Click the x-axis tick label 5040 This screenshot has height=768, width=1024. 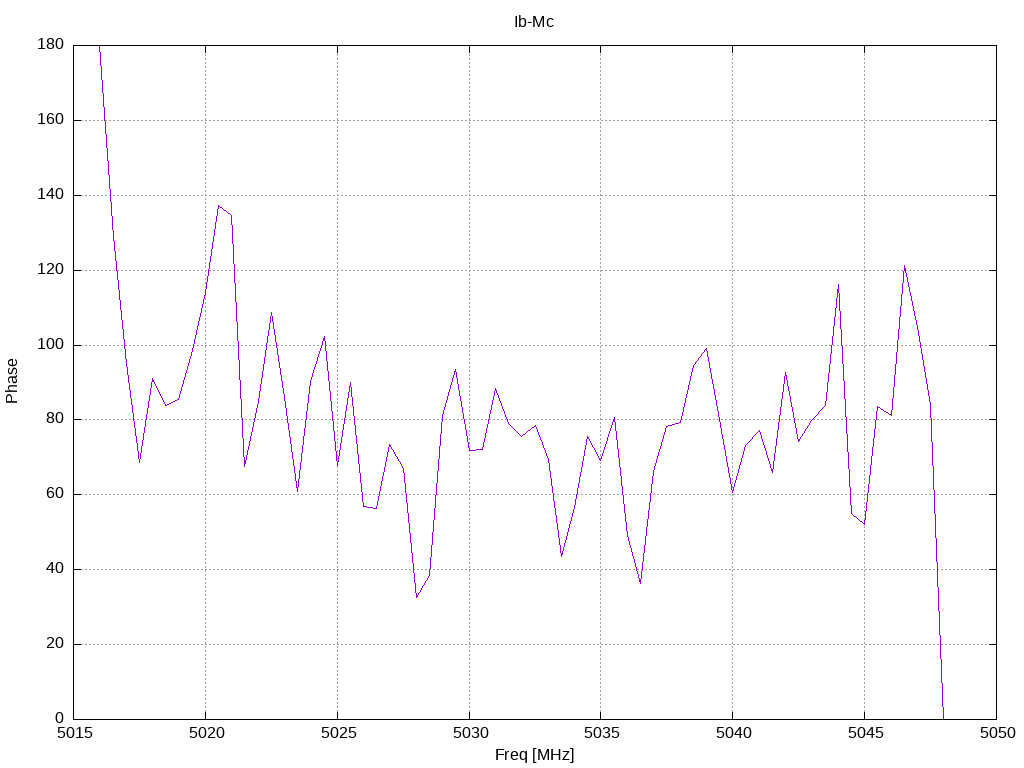pos(733,733)
